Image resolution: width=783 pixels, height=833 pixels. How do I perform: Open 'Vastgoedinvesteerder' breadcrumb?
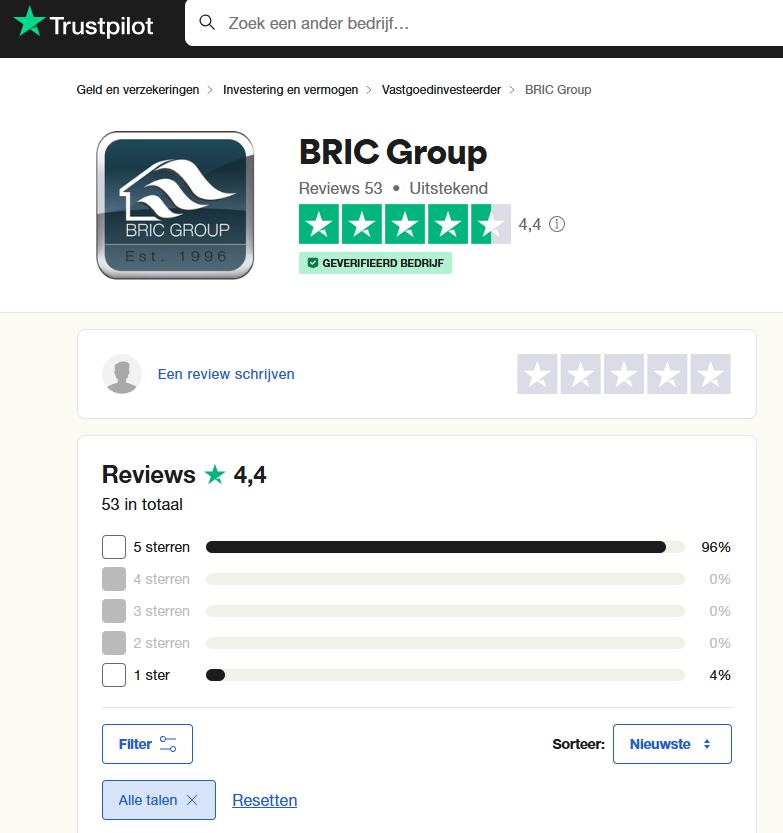[441, 90]
